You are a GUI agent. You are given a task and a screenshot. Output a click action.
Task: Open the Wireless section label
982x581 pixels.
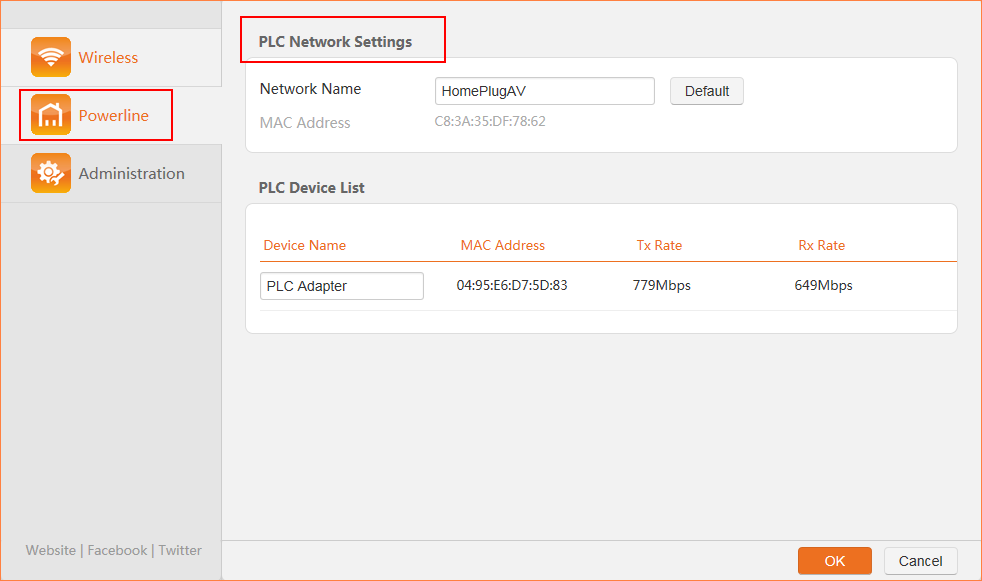(x=108, y=58)
